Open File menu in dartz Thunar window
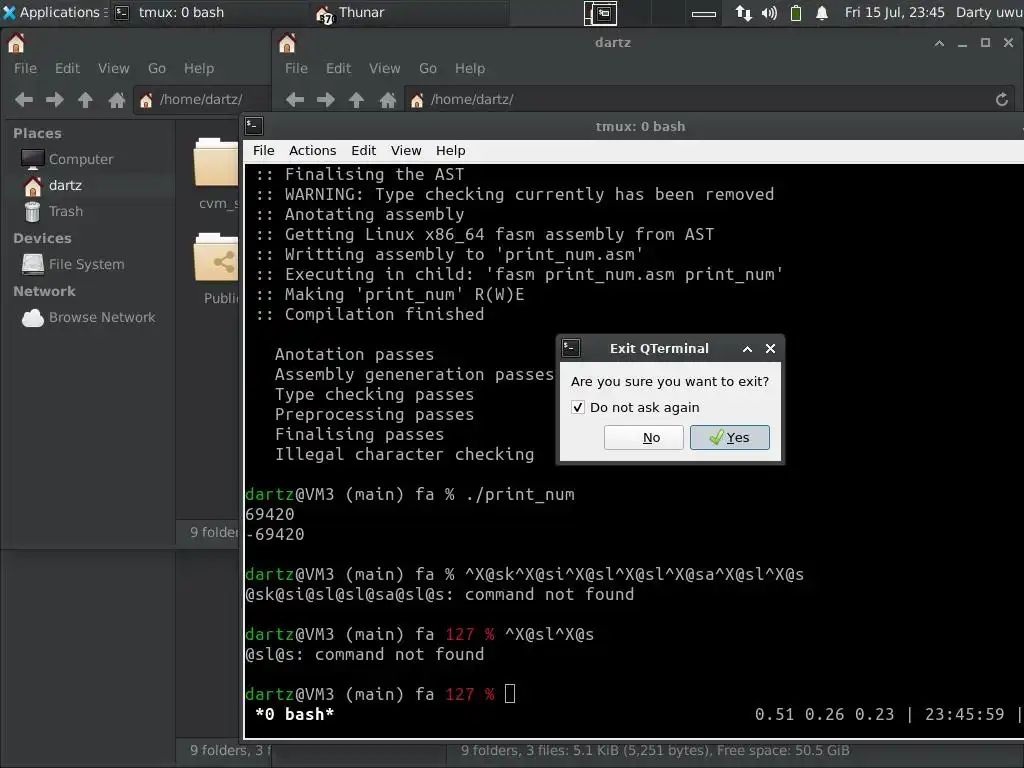The height and width of the screenshot is (768, 1024). click(296, 69)
